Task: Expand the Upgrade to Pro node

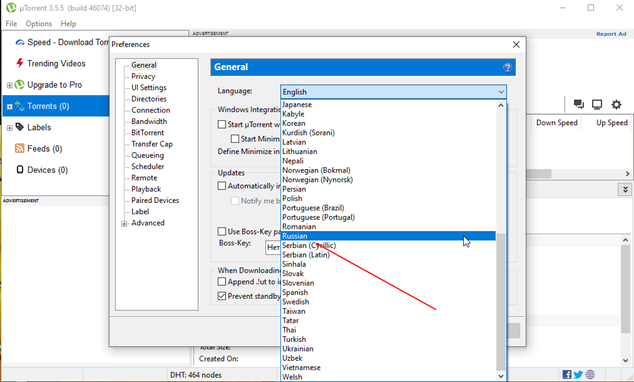Action: coord(9,85)
